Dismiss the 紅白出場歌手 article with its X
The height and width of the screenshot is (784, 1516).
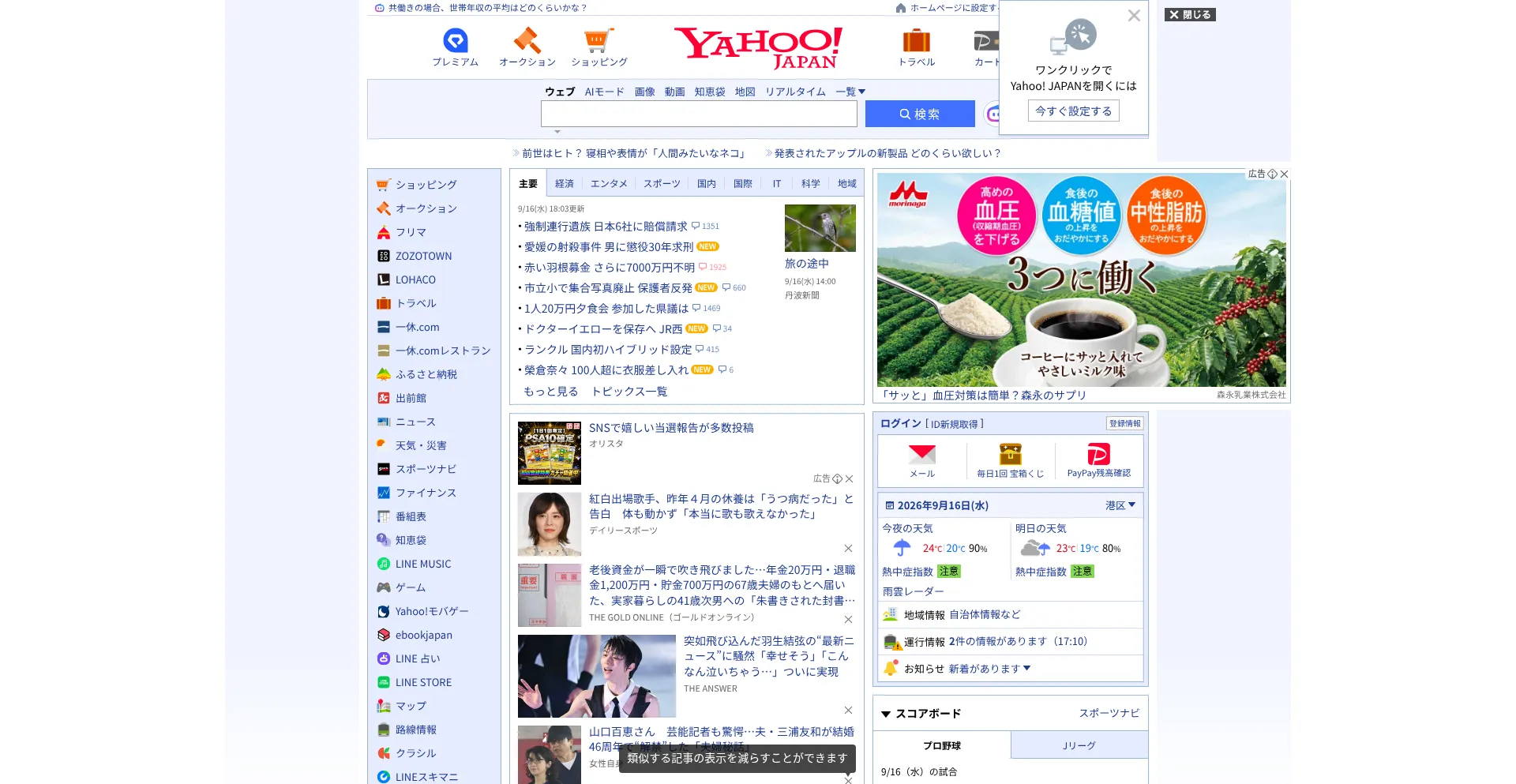(x=848, y=548)
